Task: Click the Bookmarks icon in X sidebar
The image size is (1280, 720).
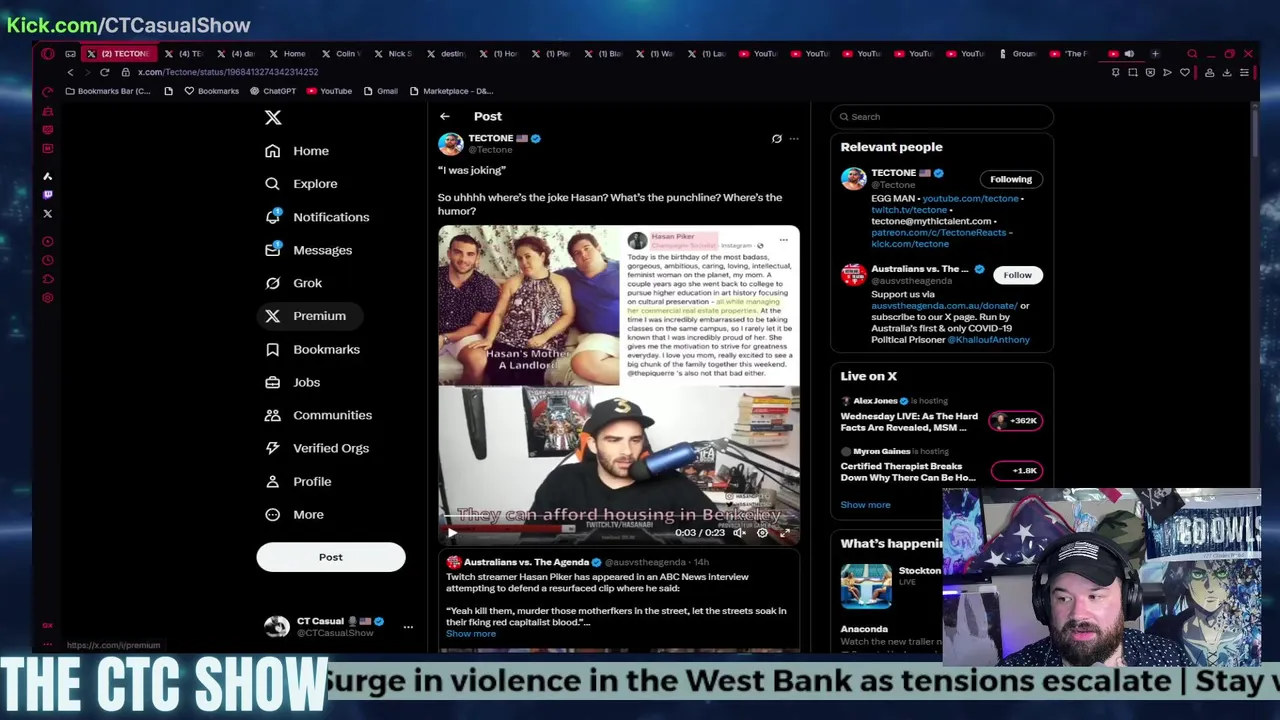Action: tap(272, 349)
